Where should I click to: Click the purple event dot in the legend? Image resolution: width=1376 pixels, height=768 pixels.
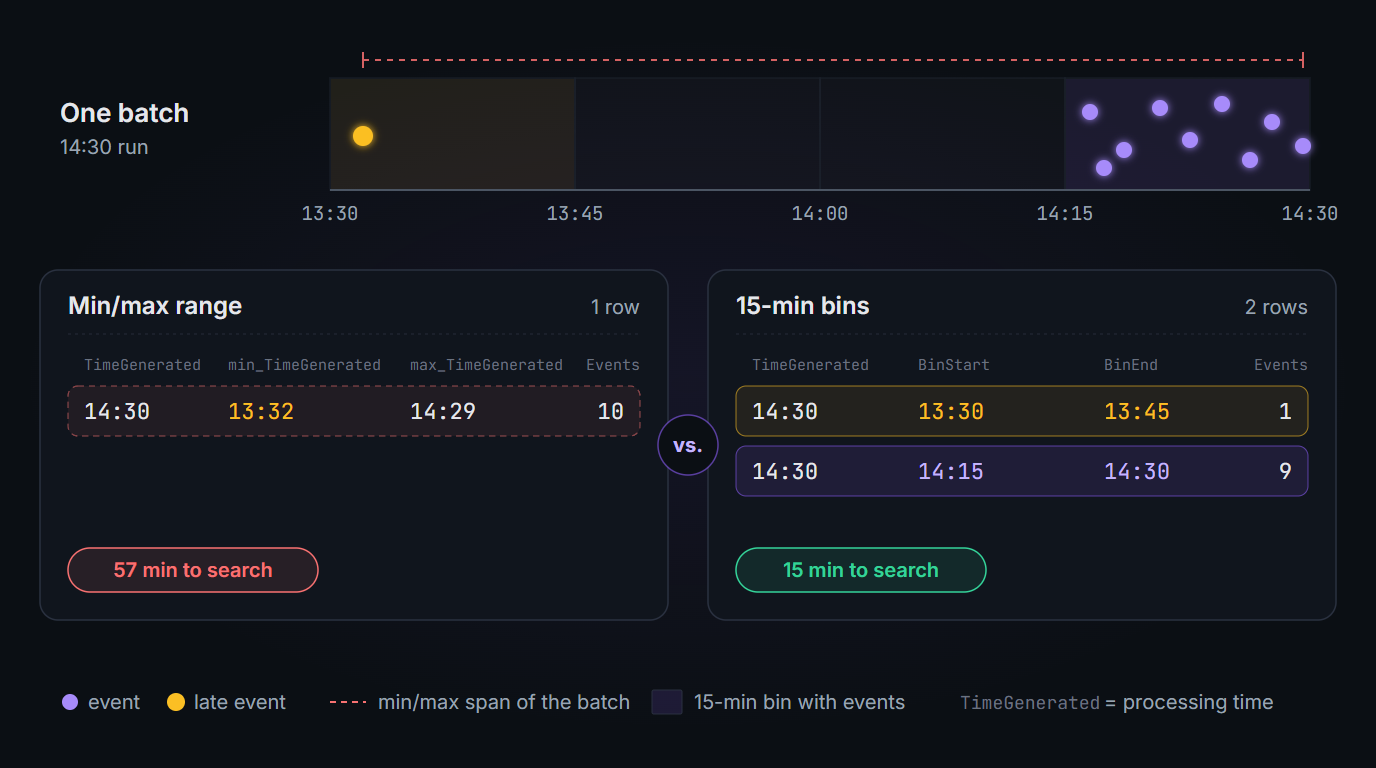[70, 702]
